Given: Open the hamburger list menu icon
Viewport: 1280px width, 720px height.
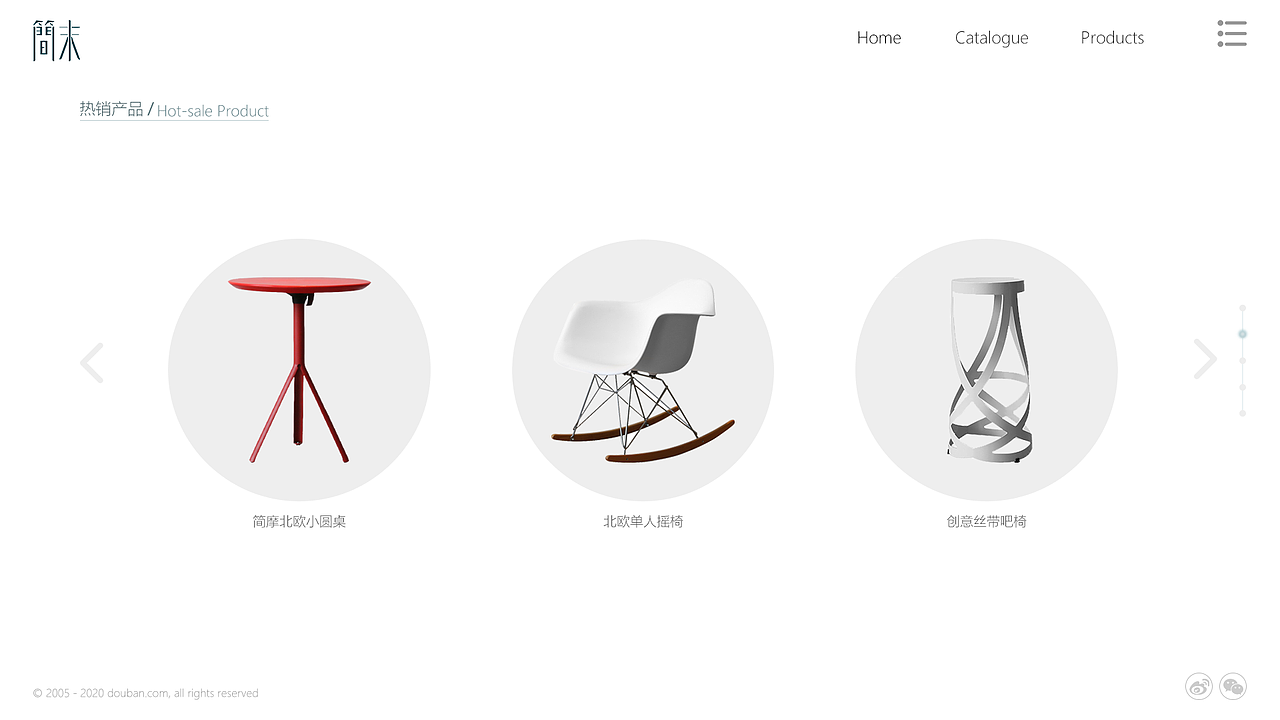Looking at the screenshot, I should [x=1232, y=33].
